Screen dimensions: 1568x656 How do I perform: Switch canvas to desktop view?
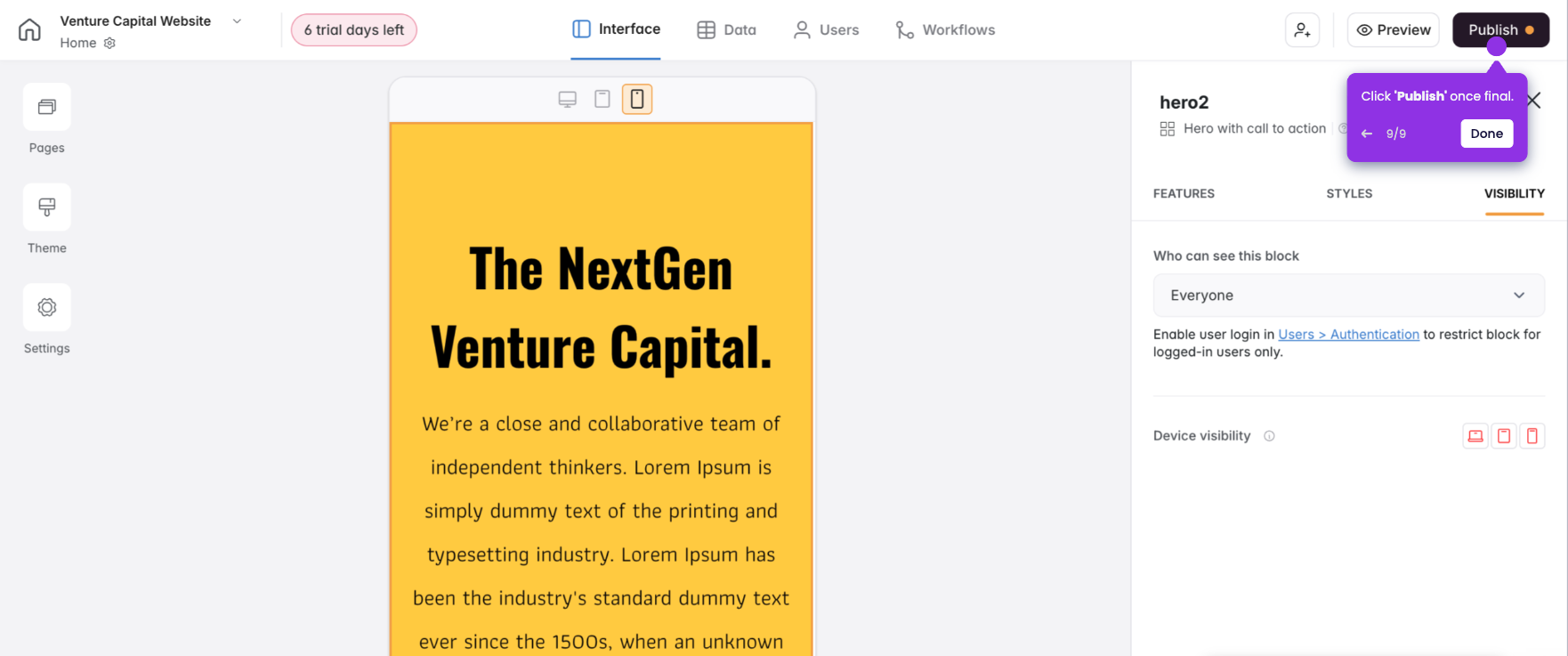coord(568,99)
